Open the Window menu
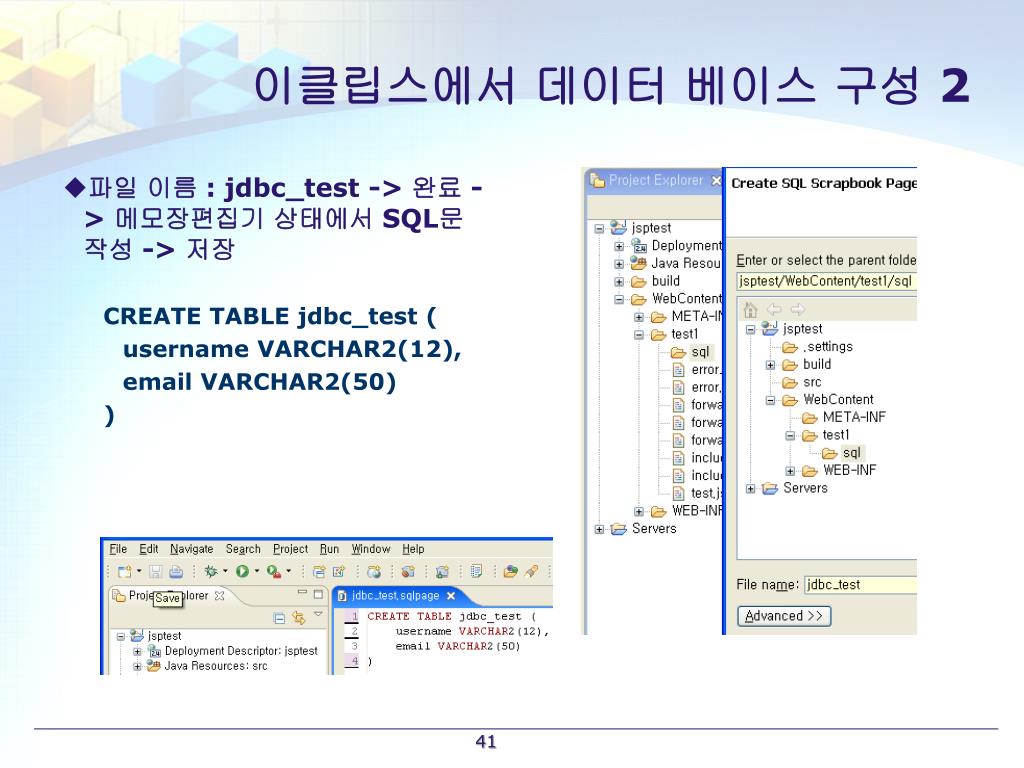 coord(371,549)
